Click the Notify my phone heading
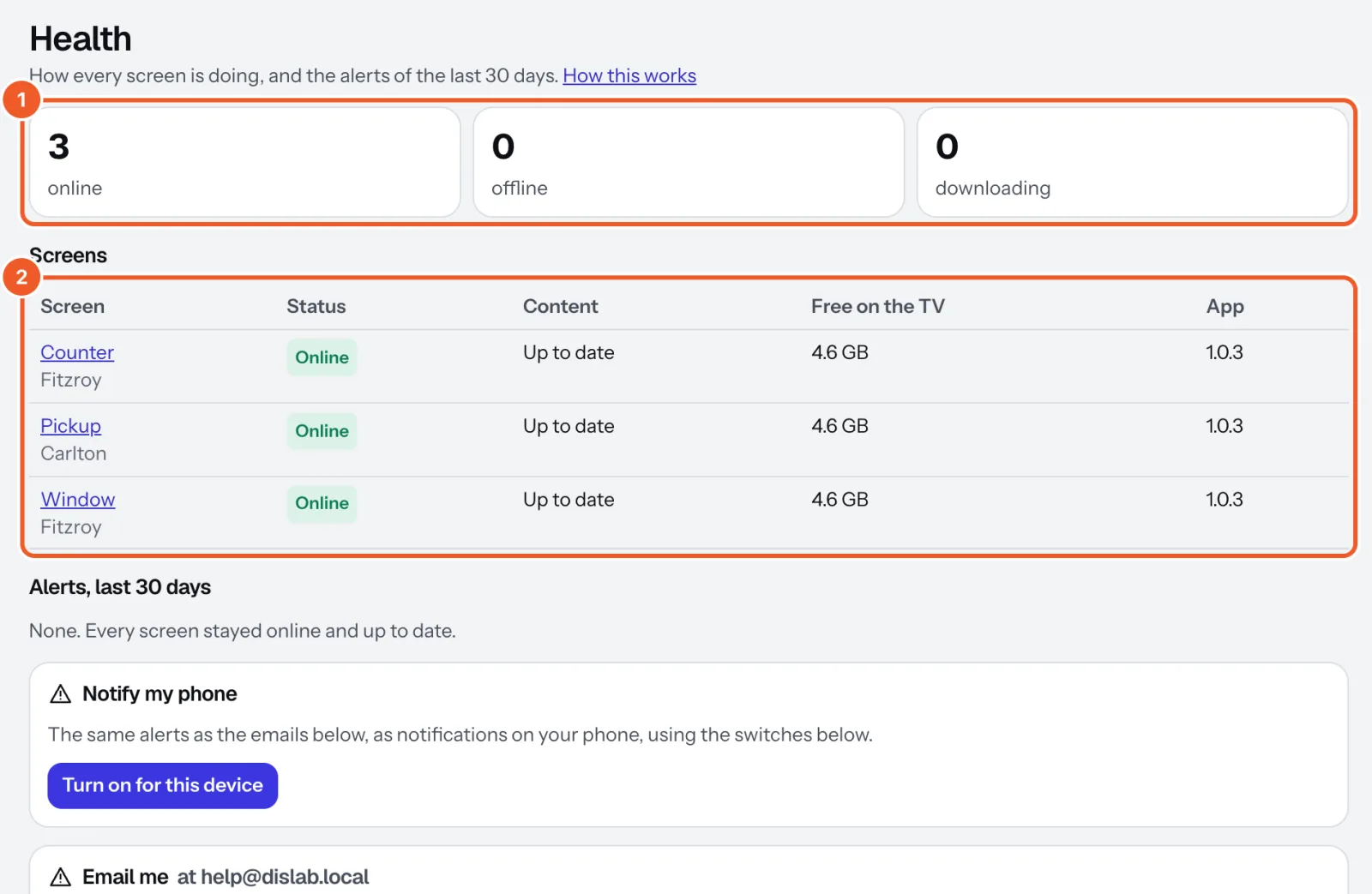The width and height of the screenshot is (1372, 894). pyautogui.click(x=159, y=694)
